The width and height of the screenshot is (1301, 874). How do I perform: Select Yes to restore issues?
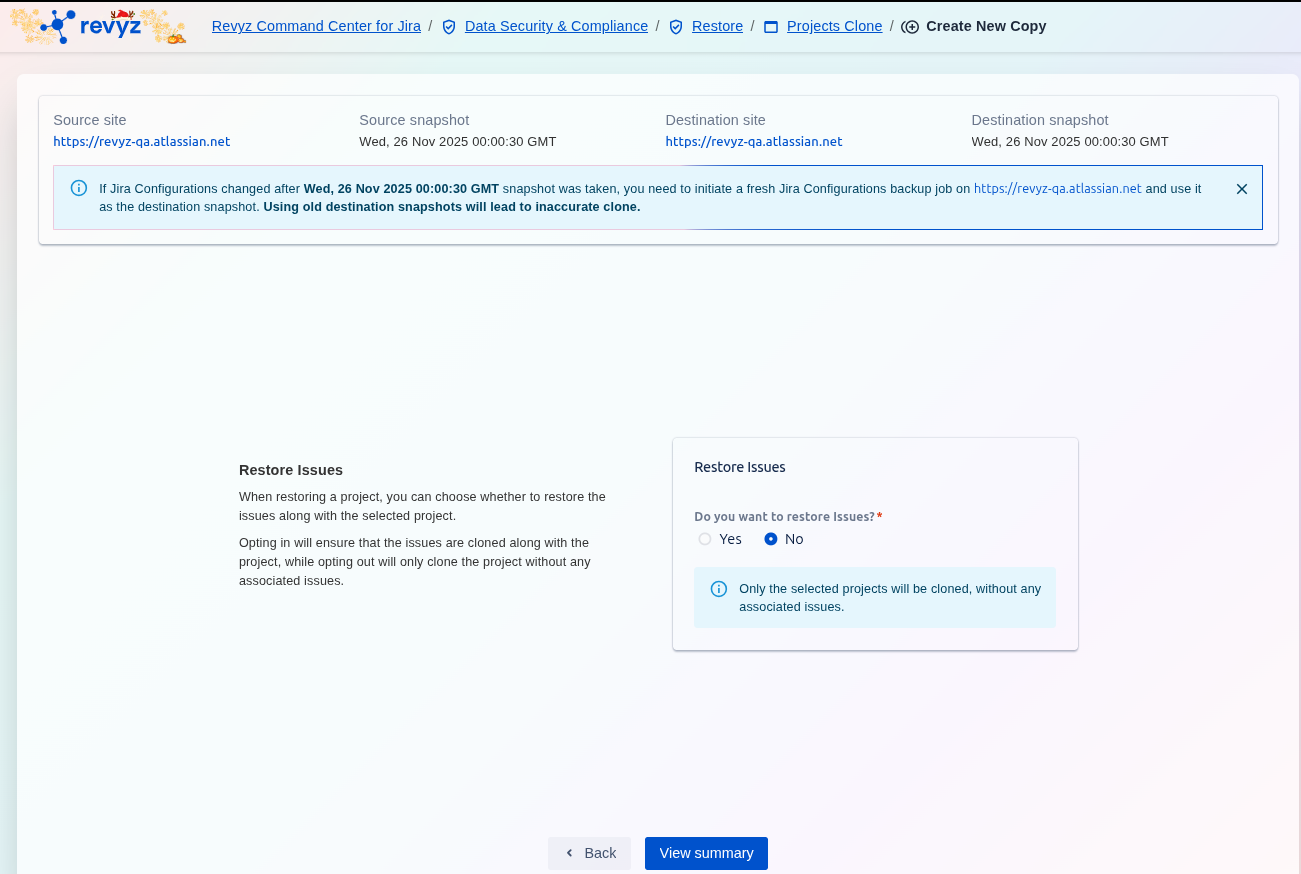point(705,539)
